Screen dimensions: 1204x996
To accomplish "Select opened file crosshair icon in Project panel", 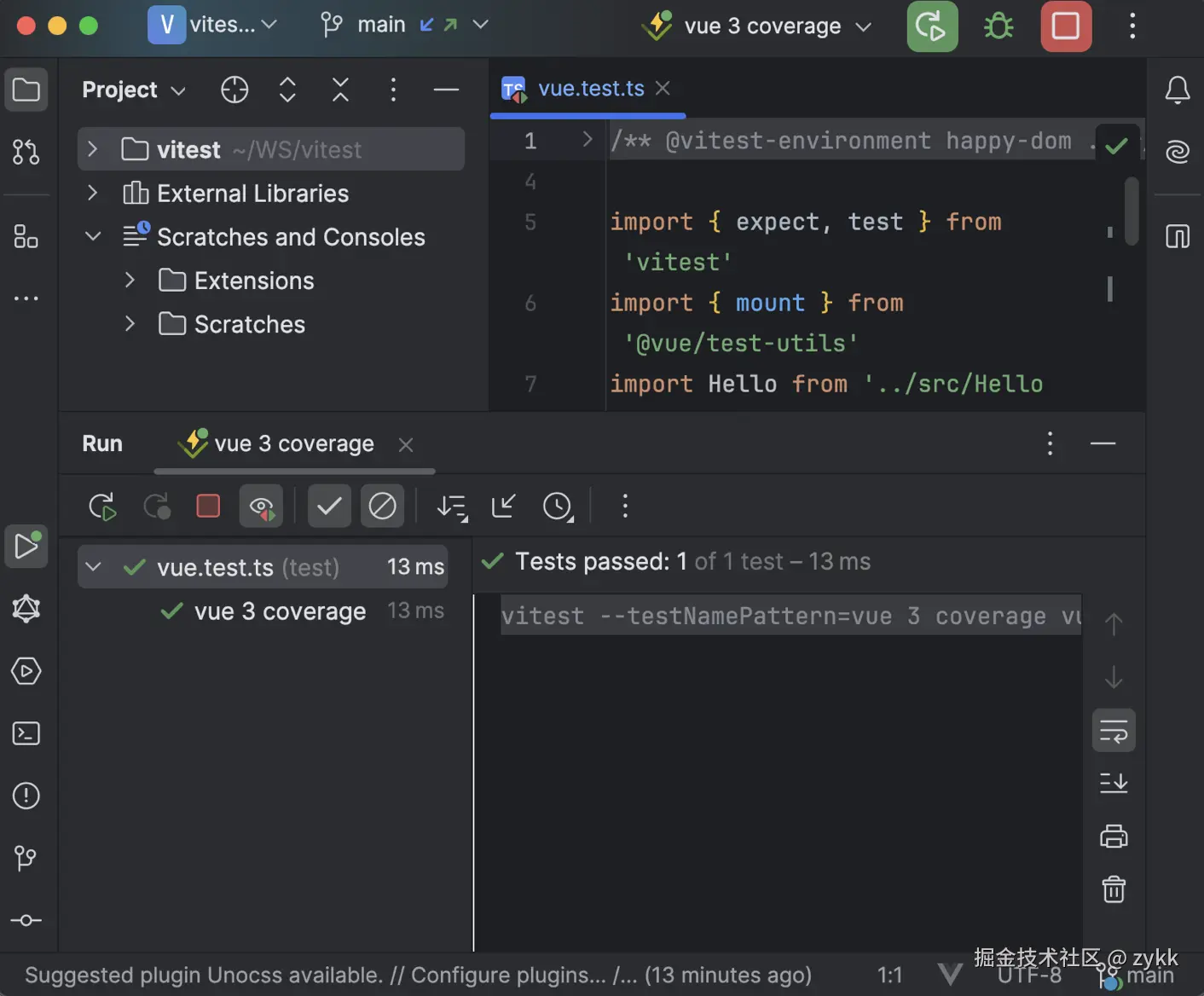I will (x=234, y=90).
